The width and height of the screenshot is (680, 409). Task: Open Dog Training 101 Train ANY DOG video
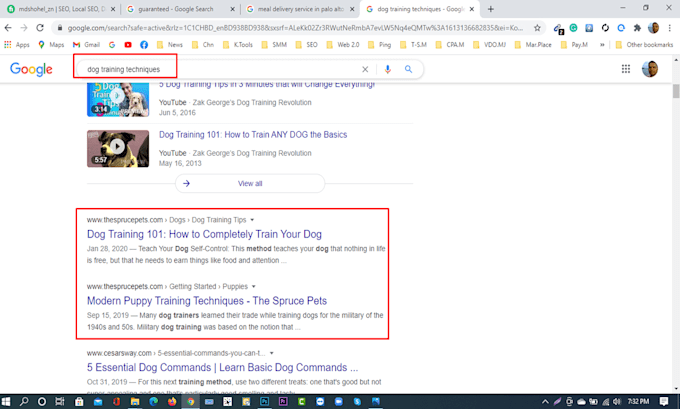pos(253,135)
